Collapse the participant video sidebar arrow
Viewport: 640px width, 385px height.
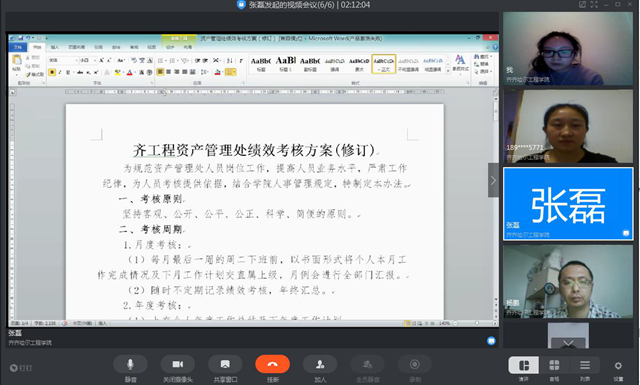(493, 180)
